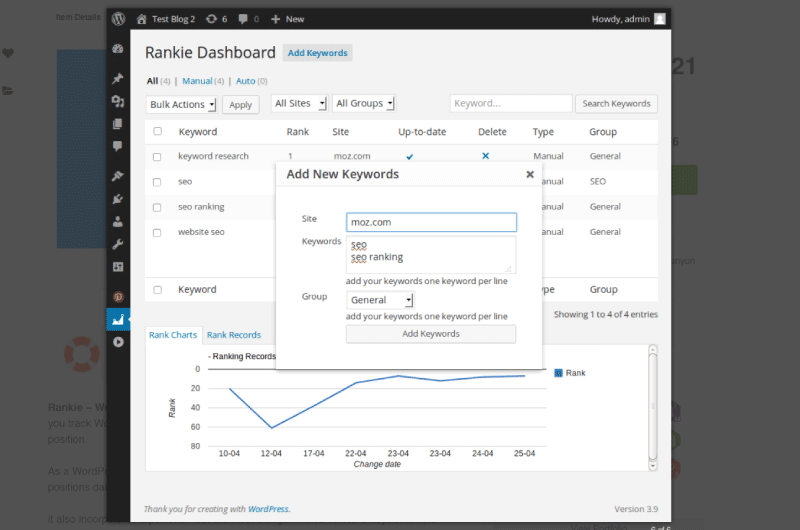Click SEO group cell in seo row
This screenshot has width=800, height=530.
(x=597, y=181)
